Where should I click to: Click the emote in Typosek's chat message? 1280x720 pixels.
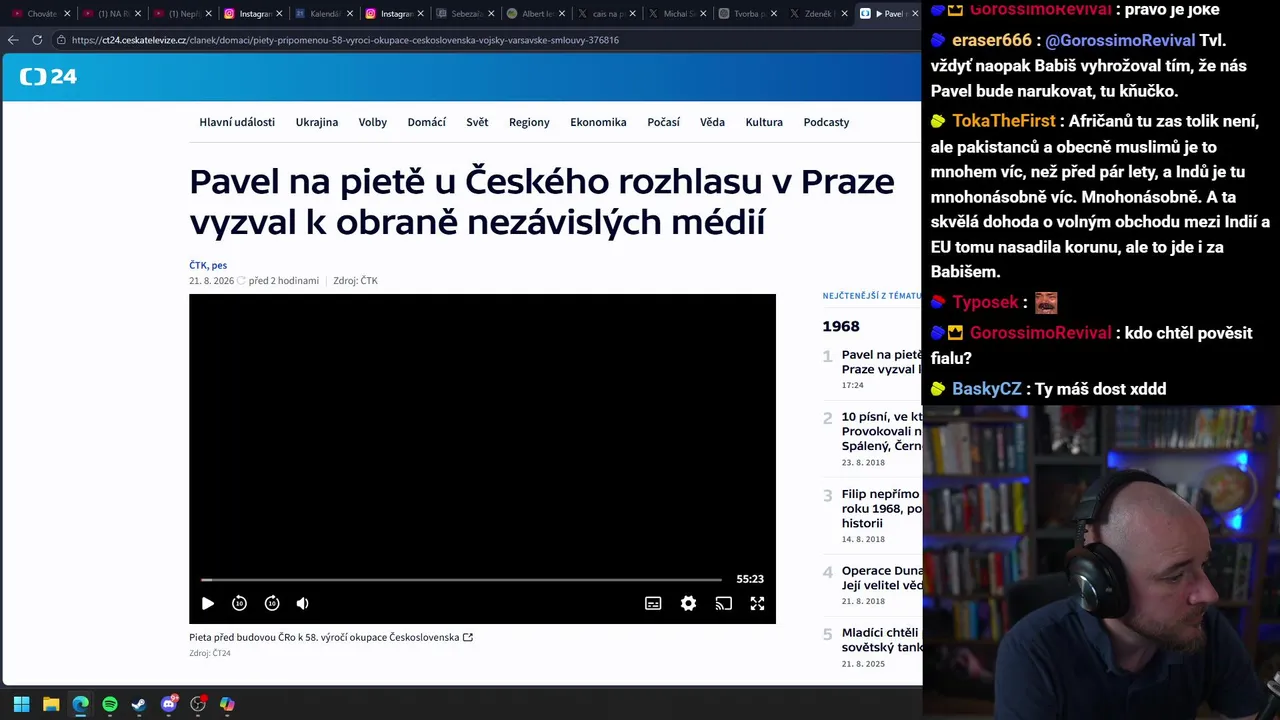1046,302
